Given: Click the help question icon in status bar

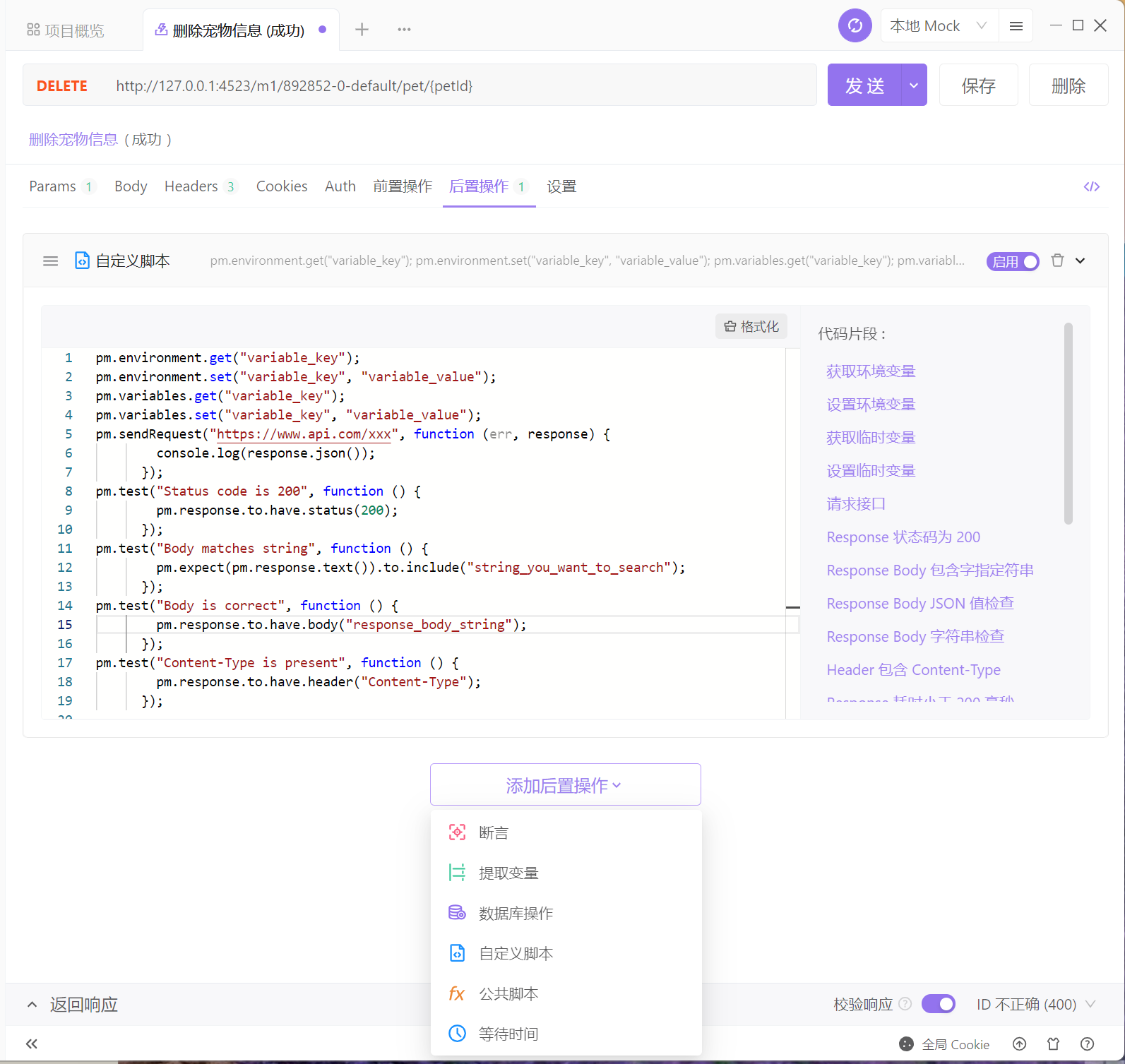Looking at the screenshot, I should point(1088,1044).
